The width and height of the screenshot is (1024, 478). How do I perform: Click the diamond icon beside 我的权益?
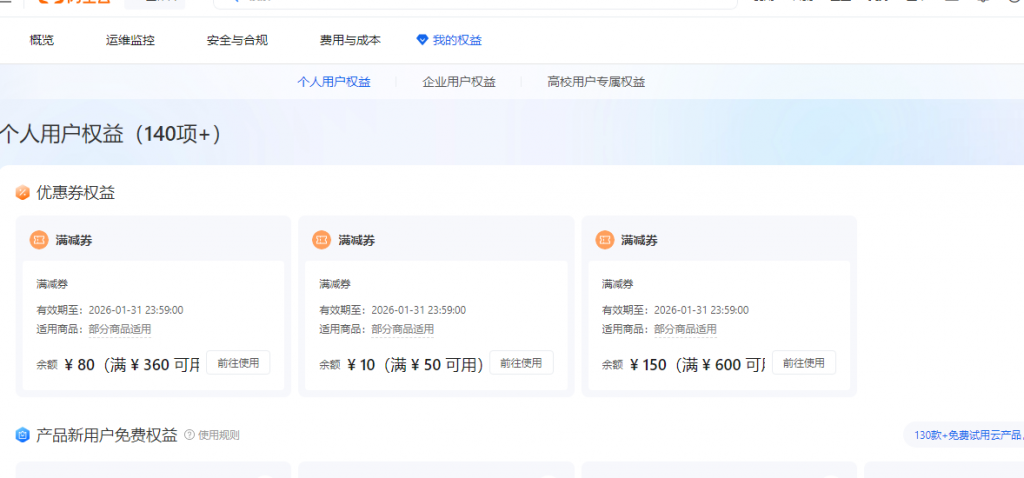422,40
